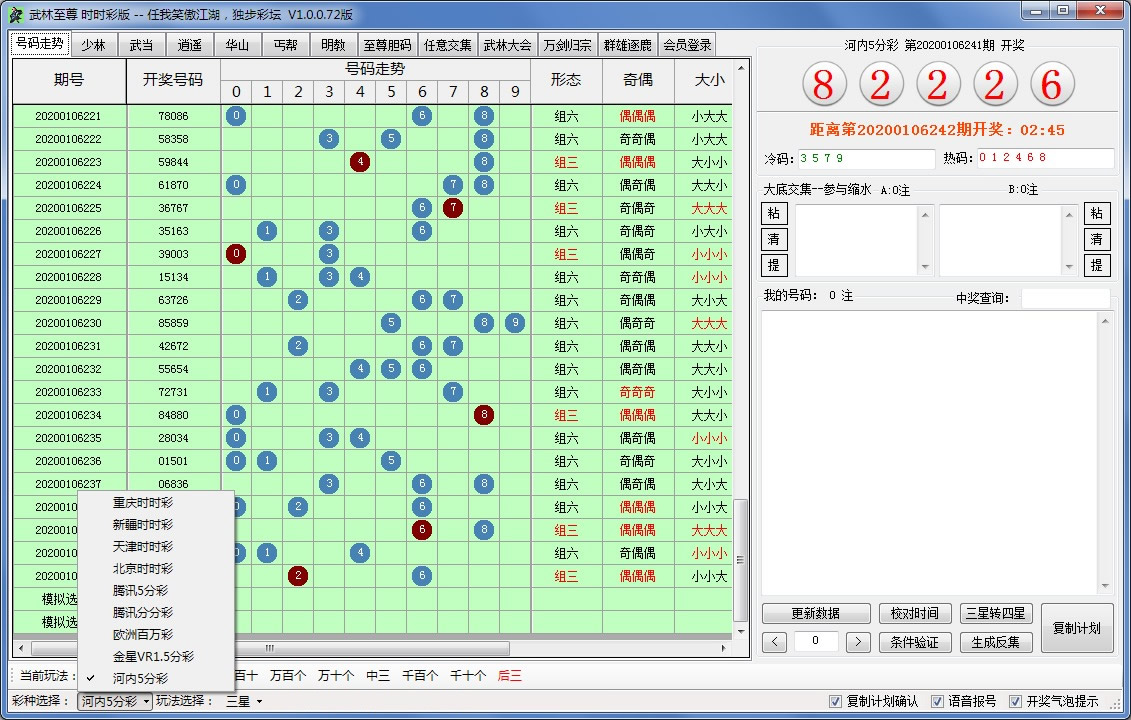Click the increment arrow right of the 0 field
The image size is (1131, 720).
pos(857,642)
